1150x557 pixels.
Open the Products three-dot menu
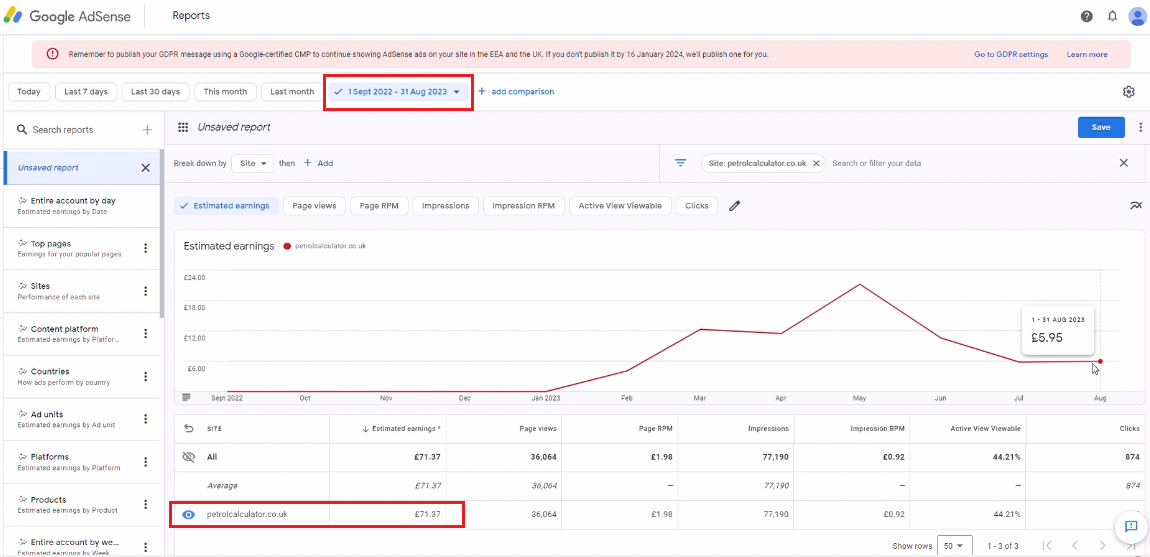click(145, 504)
